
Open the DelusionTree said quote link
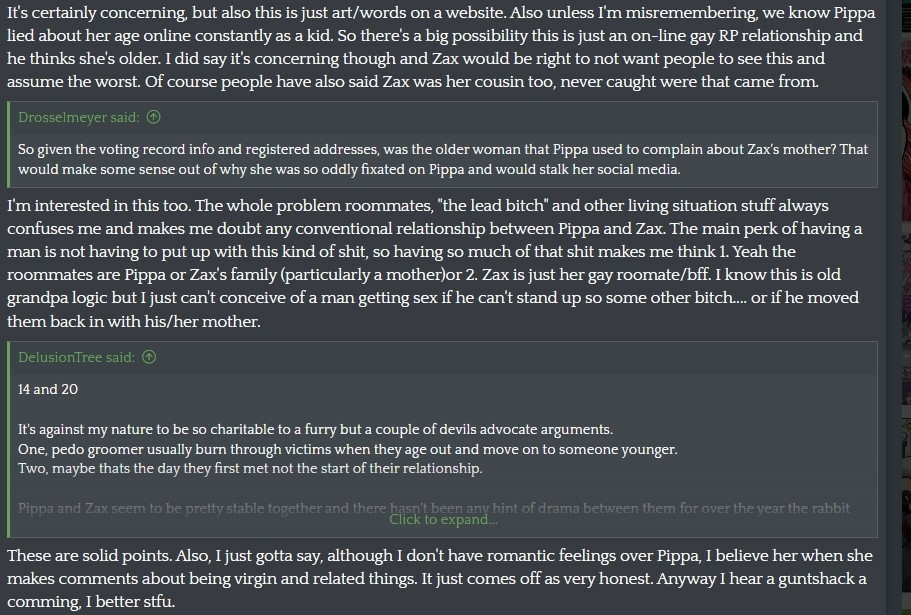click(x=76, y=357)
